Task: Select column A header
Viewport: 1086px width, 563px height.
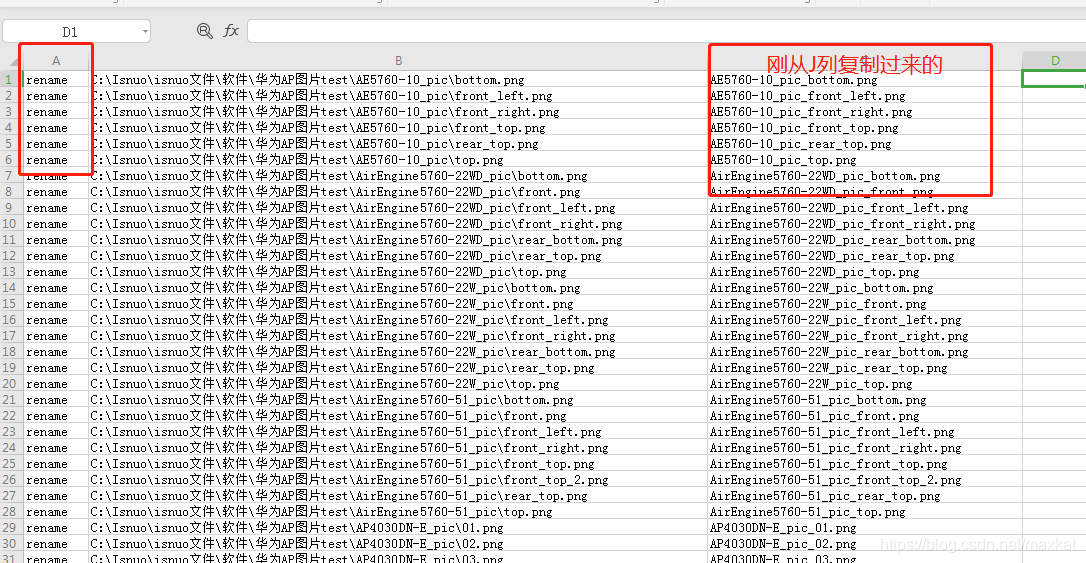Action: click(x=56, y=61)
